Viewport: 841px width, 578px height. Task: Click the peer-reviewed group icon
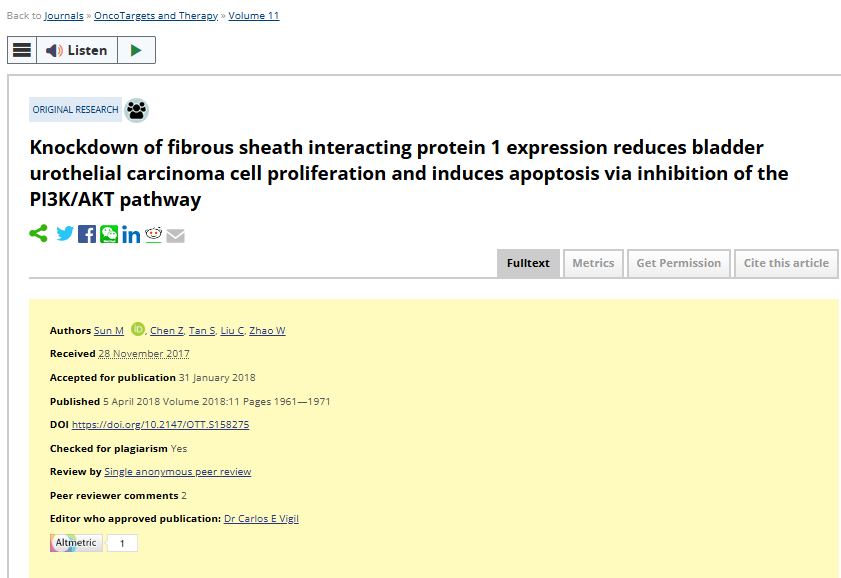click(x=137, y=110)
